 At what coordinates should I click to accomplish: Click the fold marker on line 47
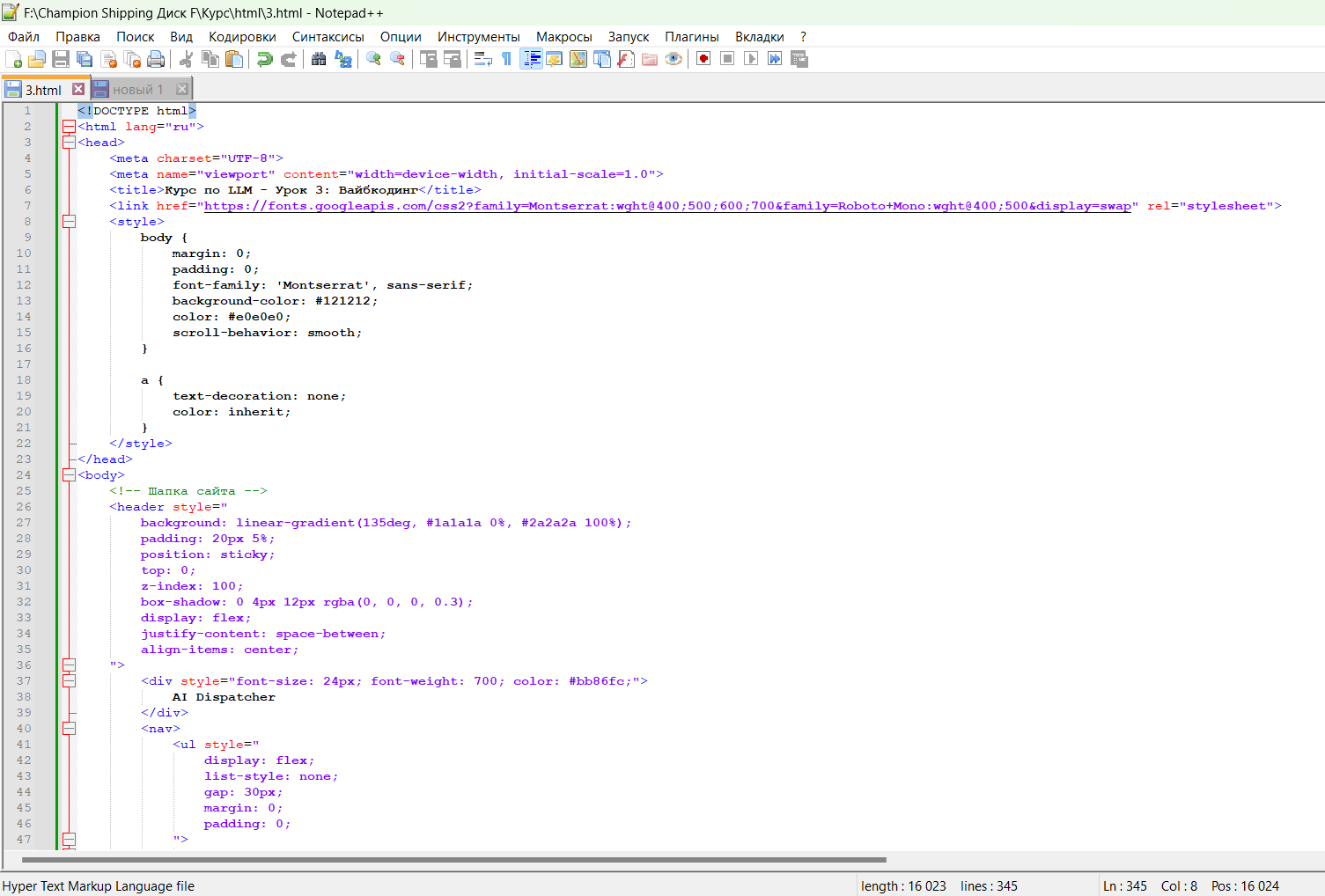[x=69, y=840]
